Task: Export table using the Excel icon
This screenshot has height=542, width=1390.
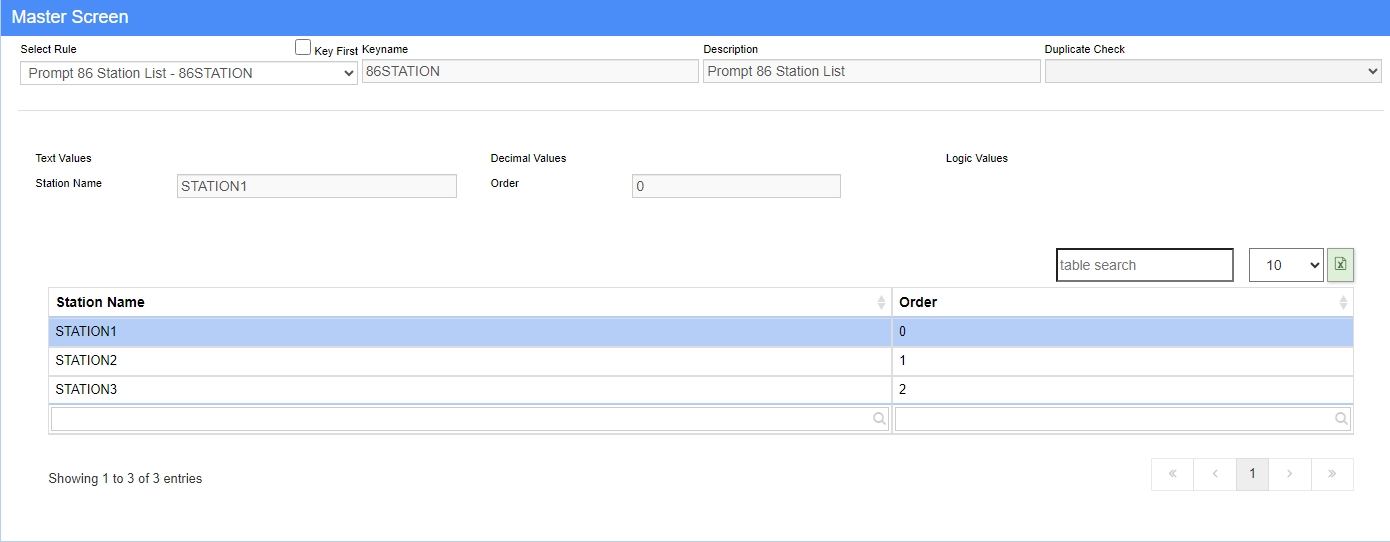Action: click(1340, 265)
